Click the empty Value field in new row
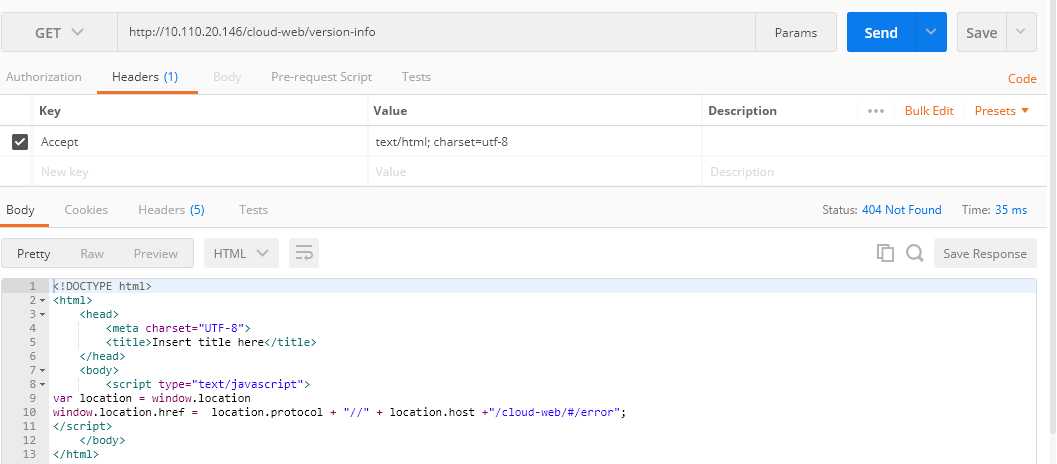1057x464 pixels. (x=535, y=171)
